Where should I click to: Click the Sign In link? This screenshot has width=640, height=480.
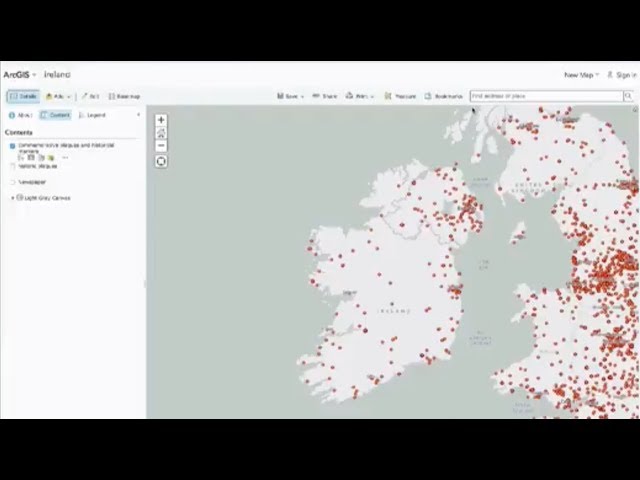(x=622, y=75)
